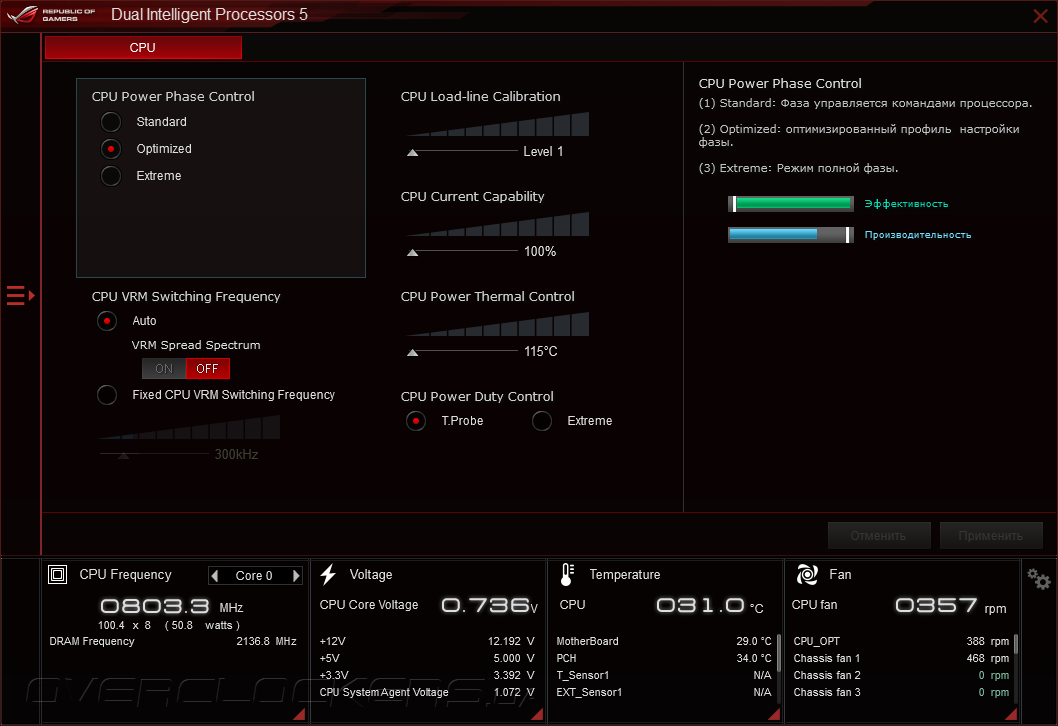Screen dimensions: 1058x726
Task: Click the 100% current capability value
Action: pyautogui.click(x=540, y=251)
